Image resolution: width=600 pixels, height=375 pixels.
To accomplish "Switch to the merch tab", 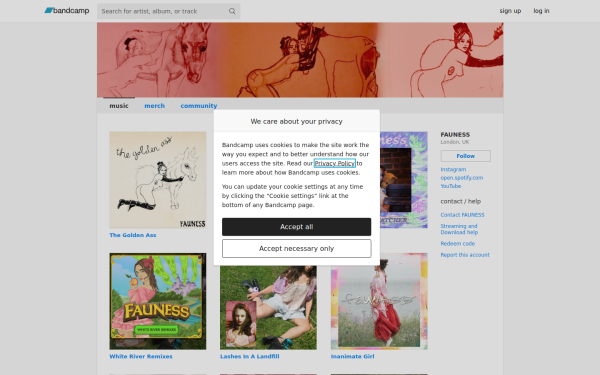I will point(155,106).
